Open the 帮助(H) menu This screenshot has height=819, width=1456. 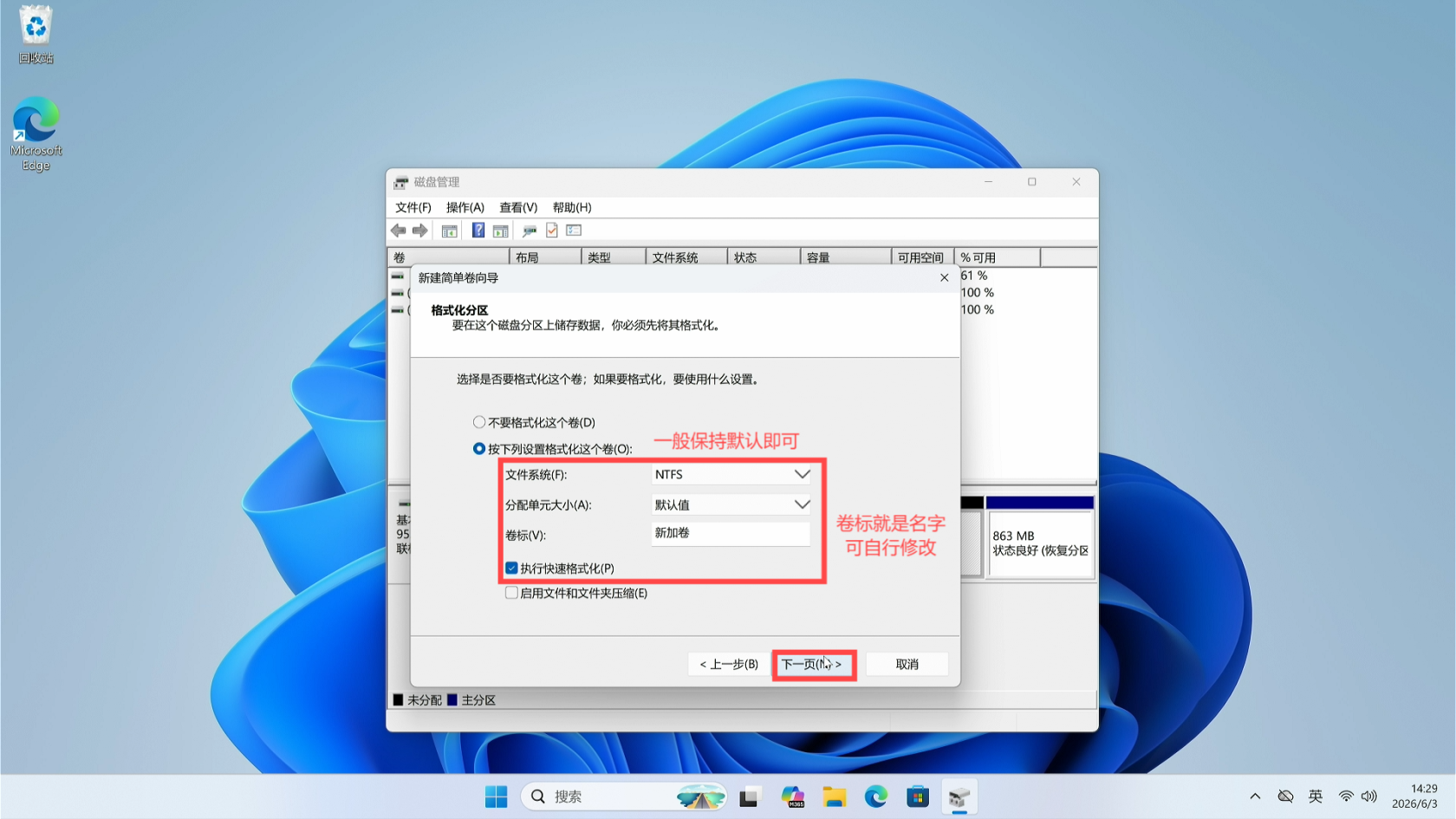(572, 208)
